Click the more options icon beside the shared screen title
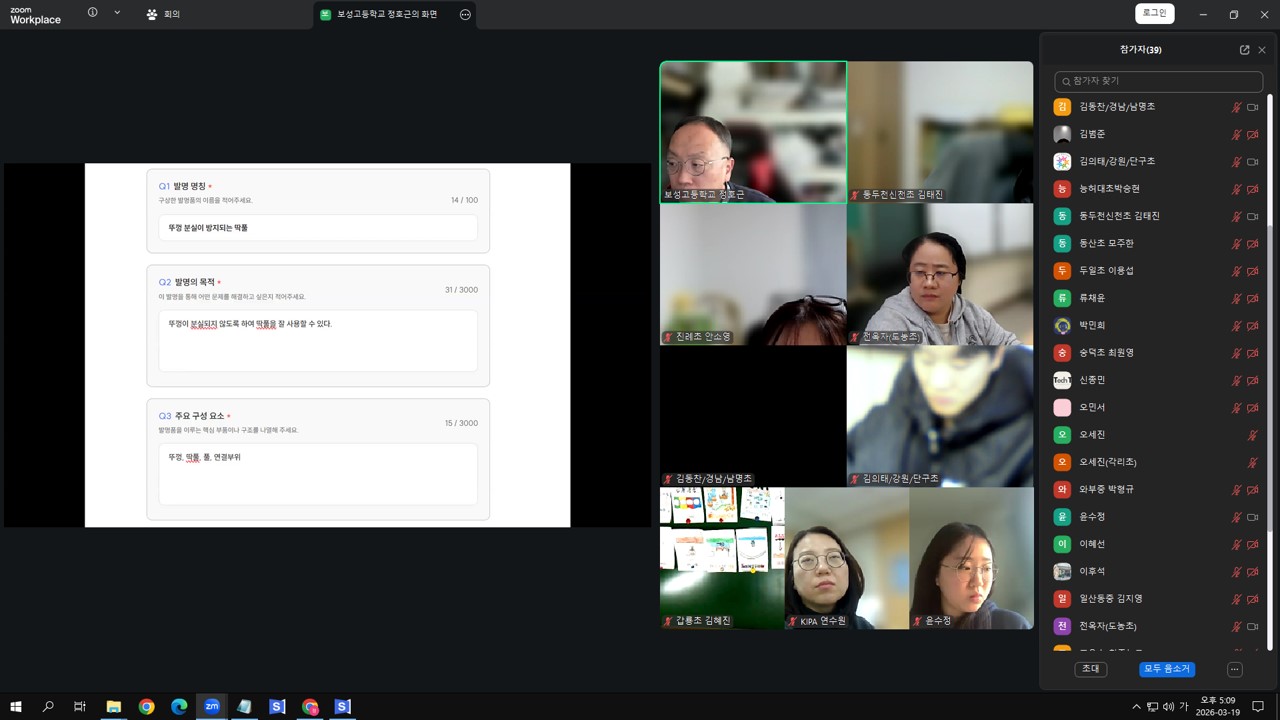The height and width of the screenshot is (720, 1280). coord(465,15)
